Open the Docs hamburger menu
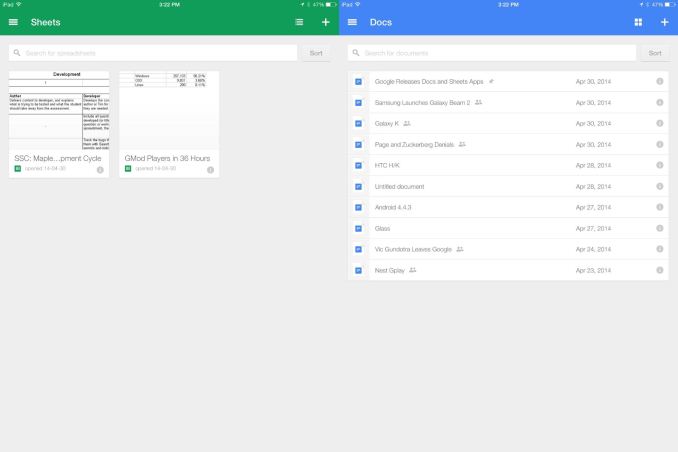The width and height of the screenshot is (678, 452). click(x=352, y=22)
